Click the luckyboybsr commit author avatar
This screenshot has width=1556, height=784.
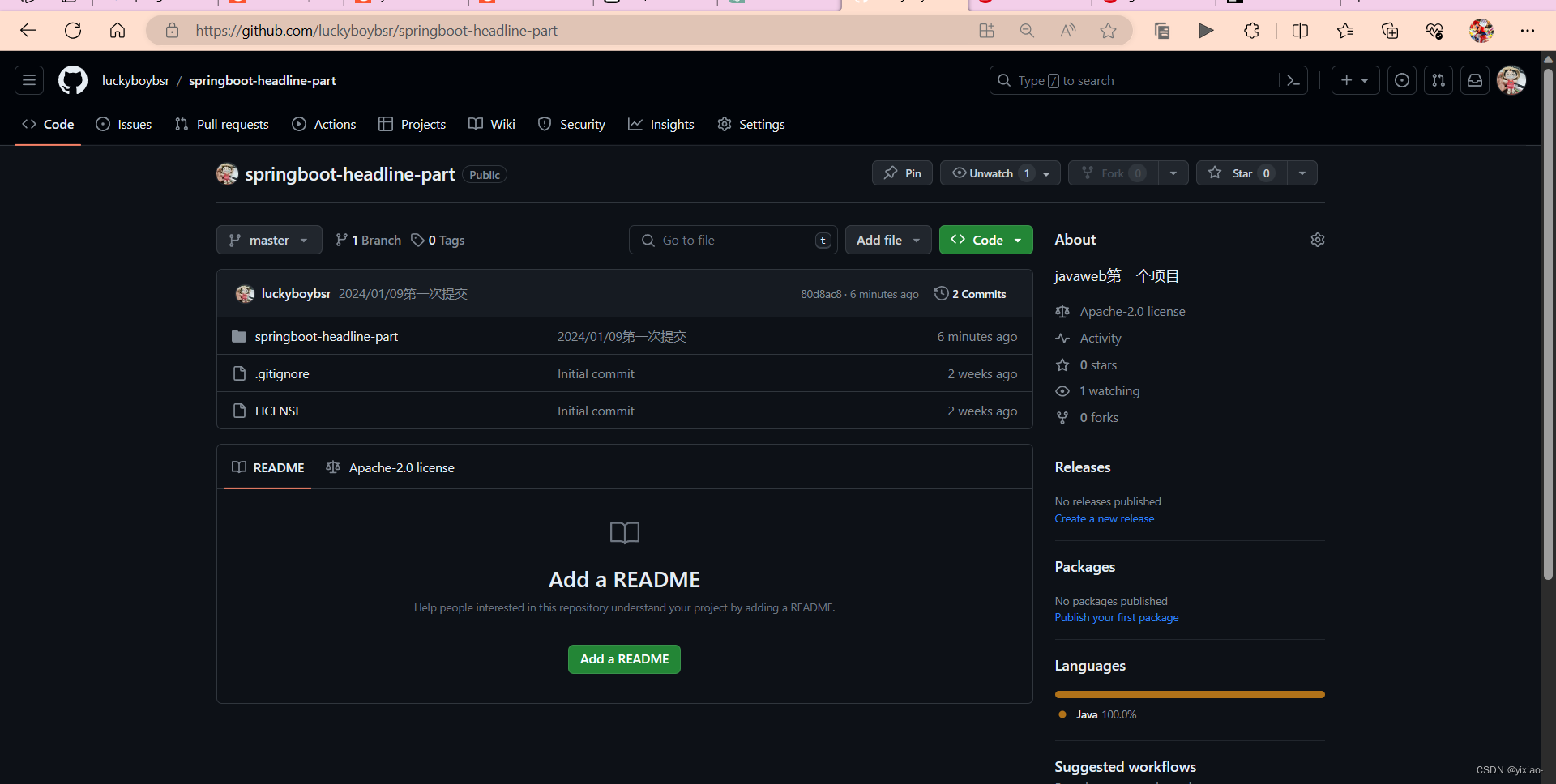tap(245, 294)
